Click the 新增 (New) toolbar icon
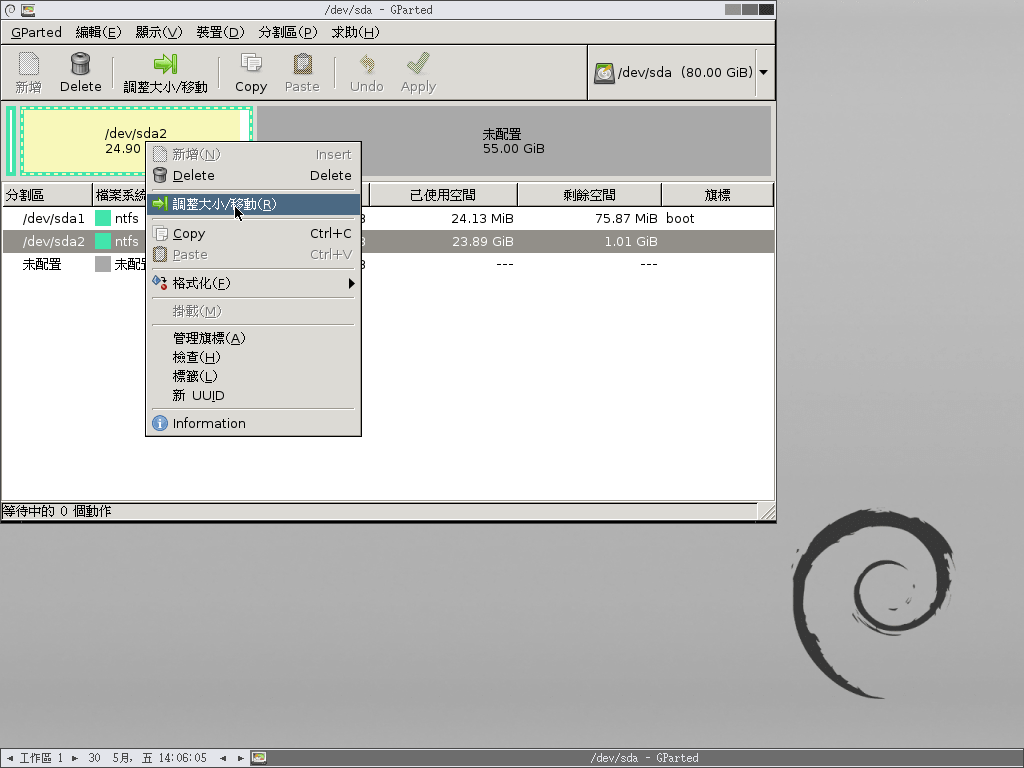 29,65
